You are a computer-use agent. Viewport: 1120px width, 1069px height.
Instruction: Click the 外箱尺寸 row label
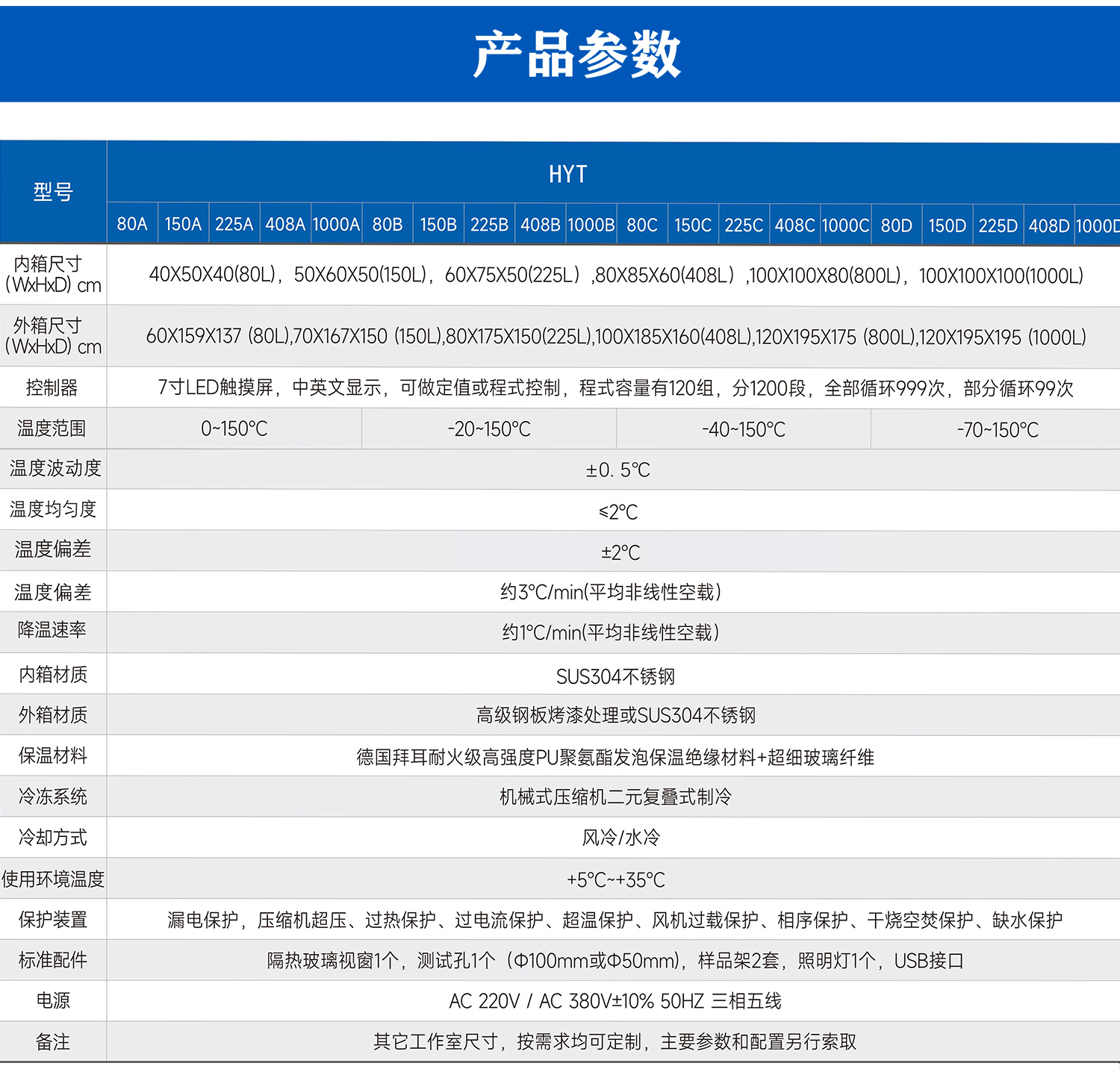pyautogui.click(x=53, y=336)
